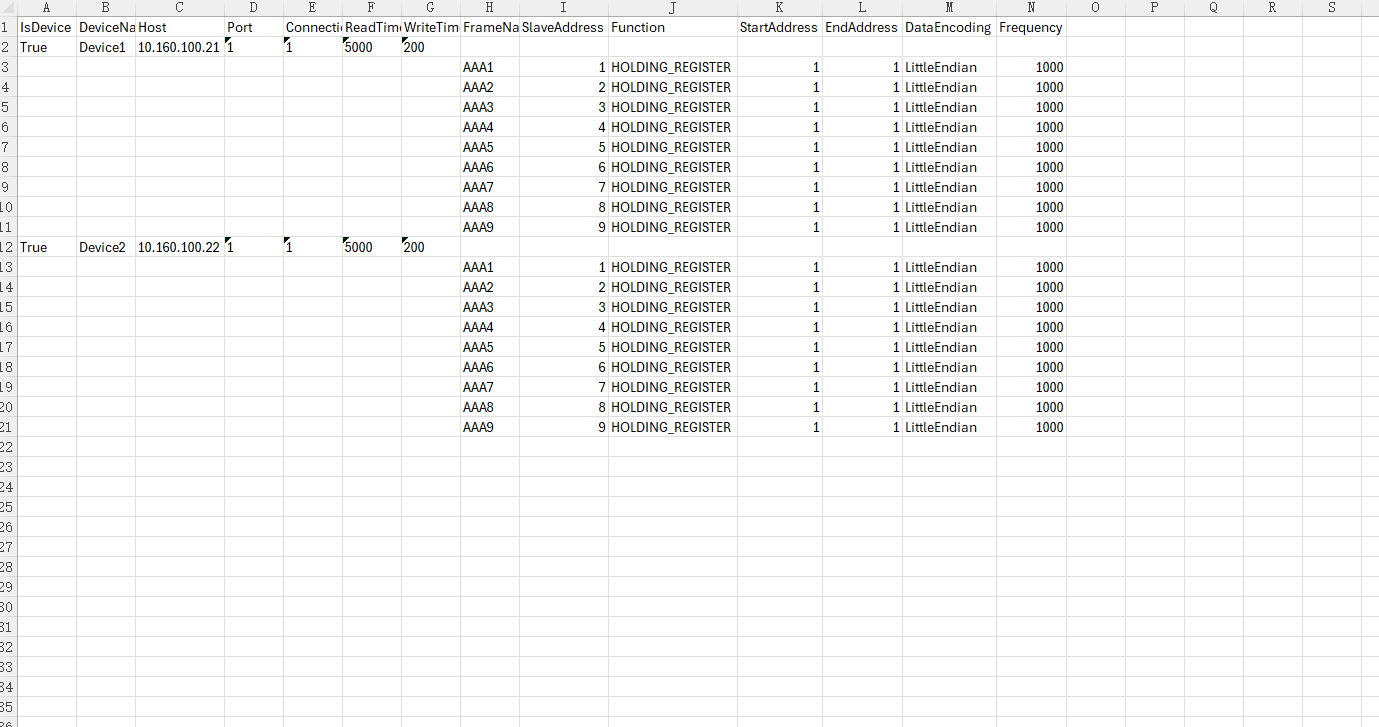Select host cell 10.160.100.21
This screenshot has width=1379, height=727.
tap(178, 47)
